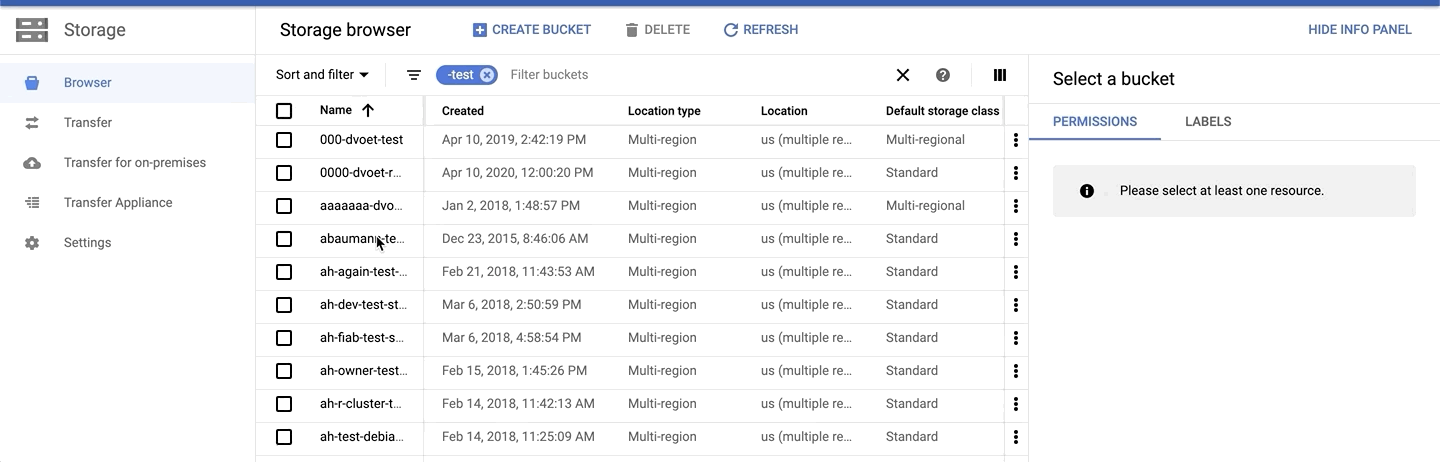This screenshot has width=1440, height=462.
Task: Open more actions for ah-r-cluster-t...
Action: pos(1016,404)
